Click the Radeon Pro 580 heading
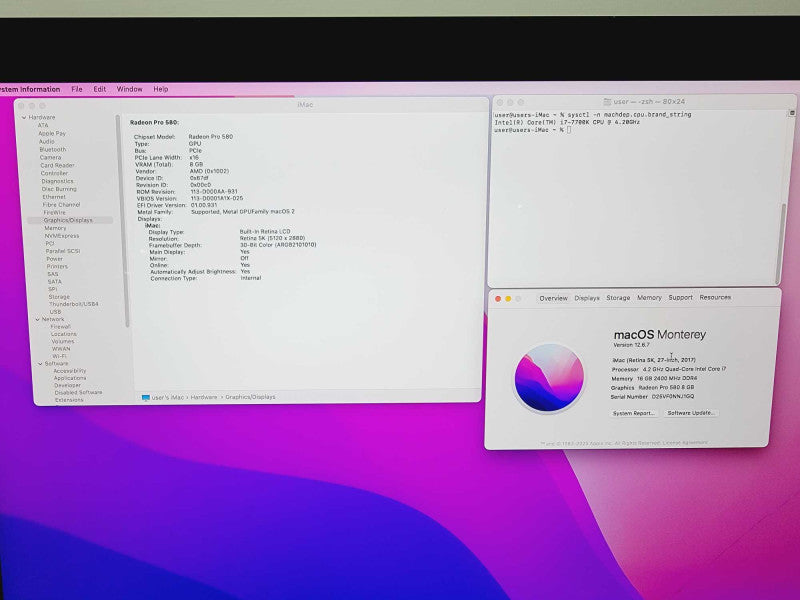Screen dimensions: 800x600 point(154,122)
